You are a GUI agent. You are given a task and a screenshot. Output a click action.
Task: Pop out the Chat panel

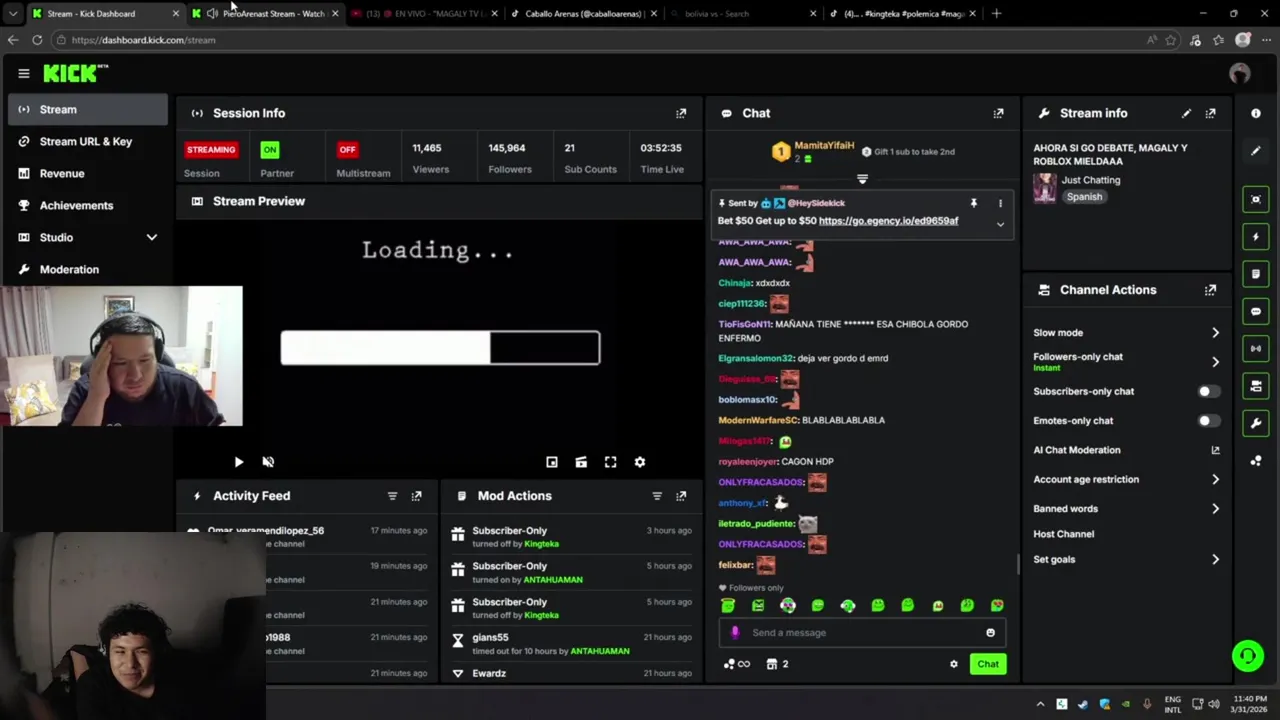(998, 113)
